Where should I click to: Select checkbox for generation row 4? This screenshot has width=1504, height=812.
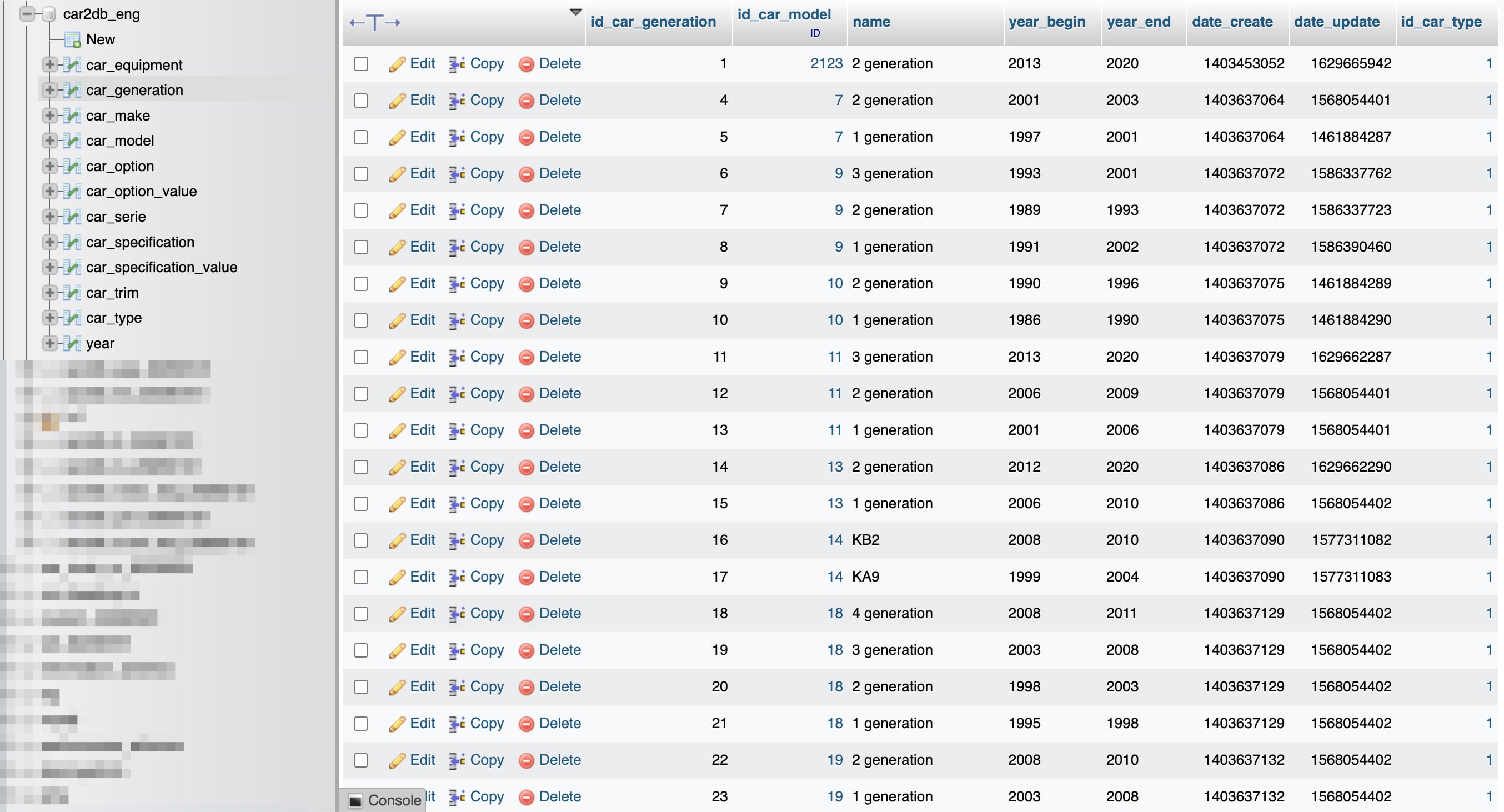[361, 101]
